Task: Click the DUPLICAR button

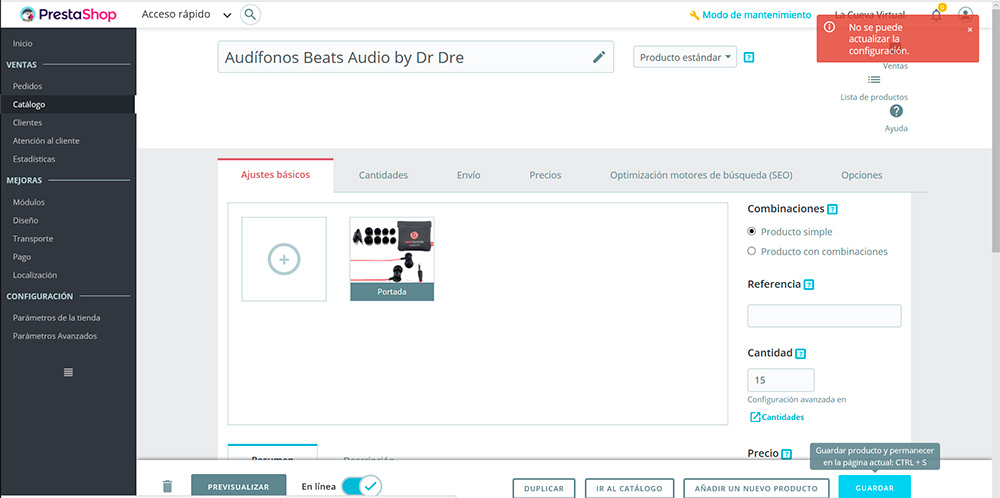Action: coord(544,488)
